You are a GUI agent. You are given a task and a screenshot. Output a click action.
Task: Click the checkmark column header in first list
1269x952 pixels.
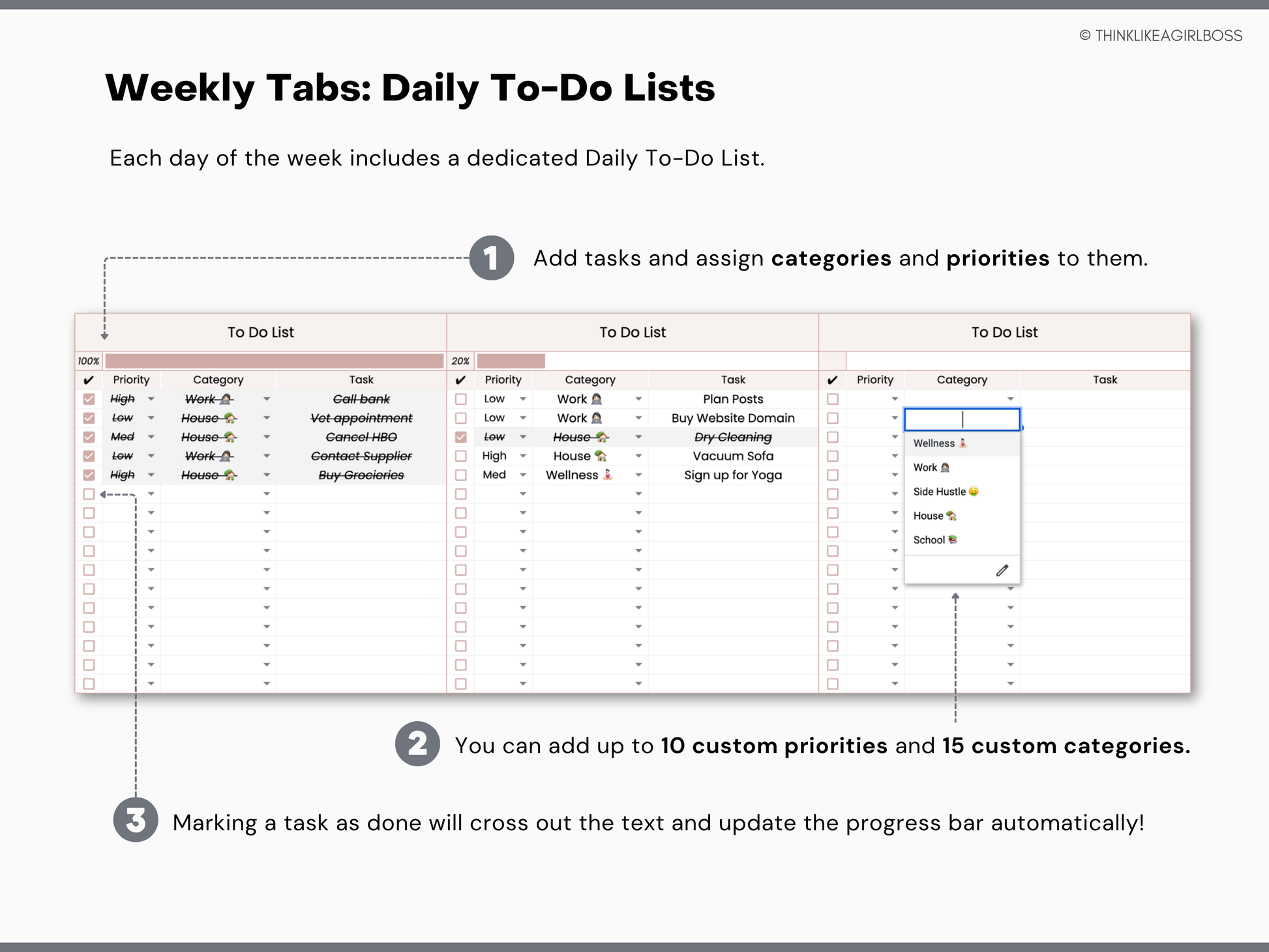(89, 380)
